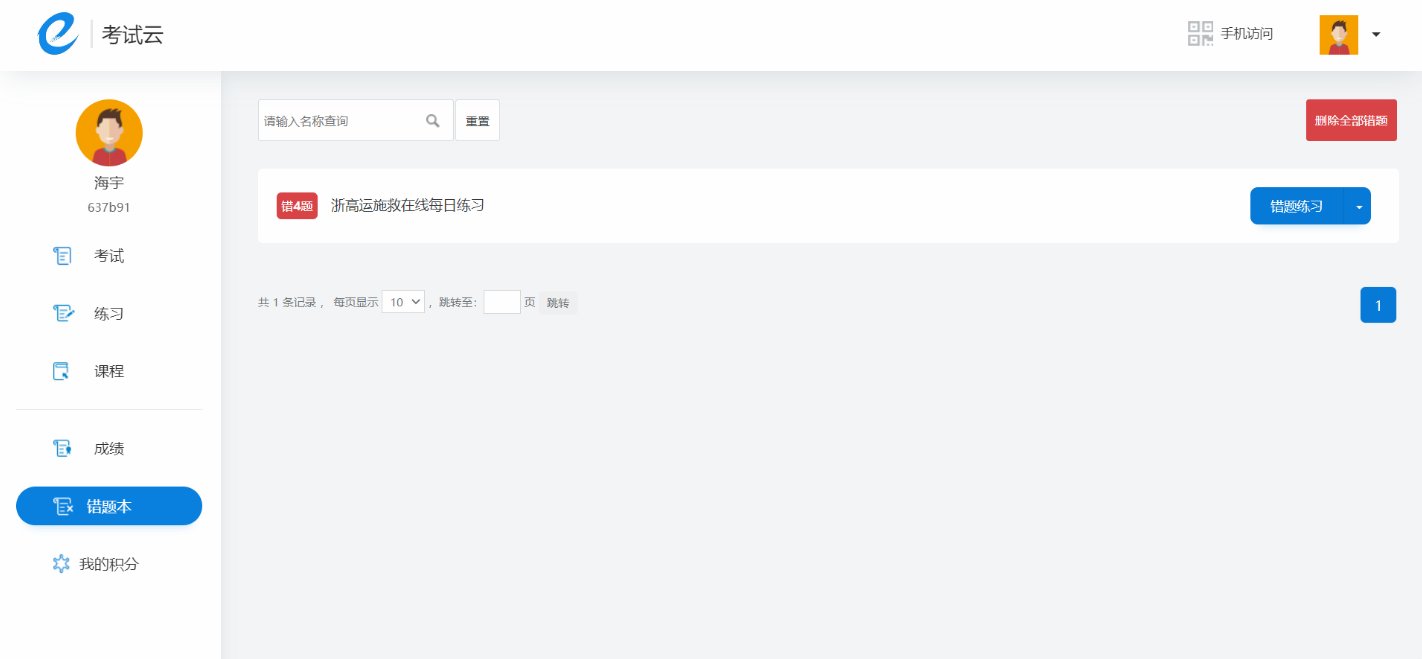The image size is (1422, 659).
Task: Click the page number jump input box
Action: tap(502, 302)
